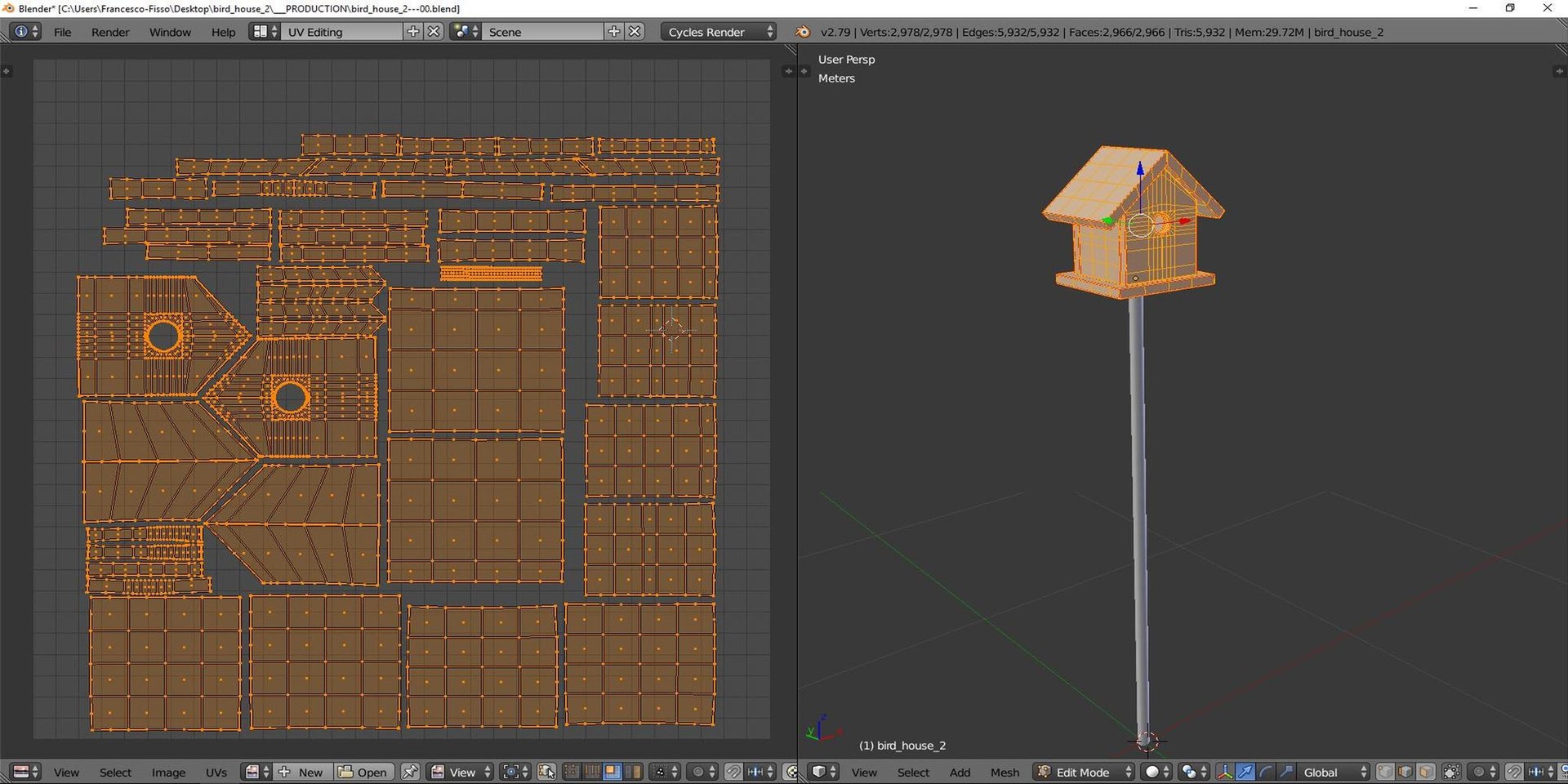The image size is (1568, 784).
Task: Open the Image menu in UV editor
Action: tap(168, 772)
